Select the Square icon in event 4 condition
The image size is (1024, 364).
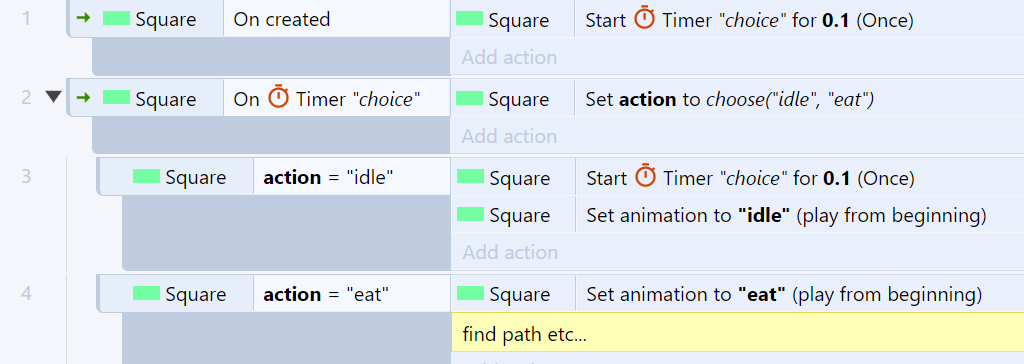[146, 293]
